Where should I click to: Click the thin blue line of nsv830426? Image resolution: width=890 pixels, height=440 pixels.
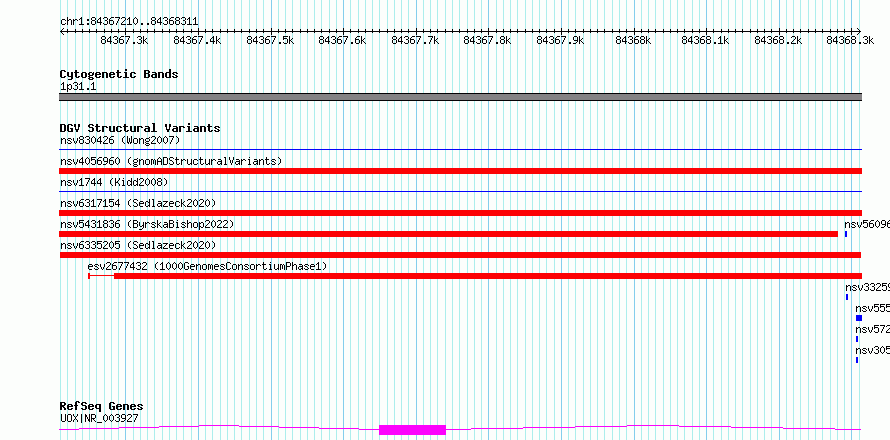pyautogui.click(x=460, y=150)
